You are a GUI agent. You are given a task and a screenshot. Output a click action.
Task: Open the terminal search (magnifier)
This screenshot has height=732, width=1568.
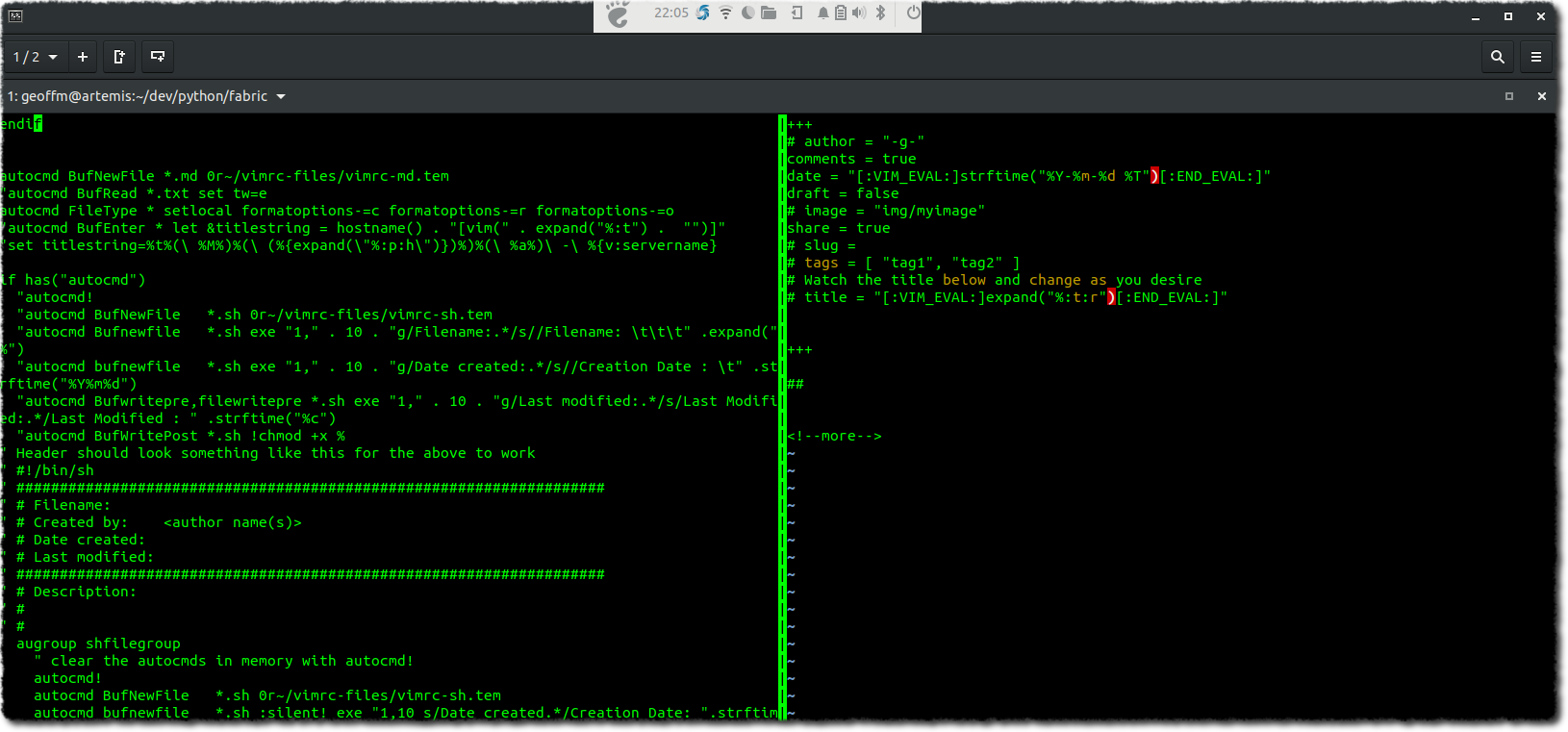(x=1498, y=57)
